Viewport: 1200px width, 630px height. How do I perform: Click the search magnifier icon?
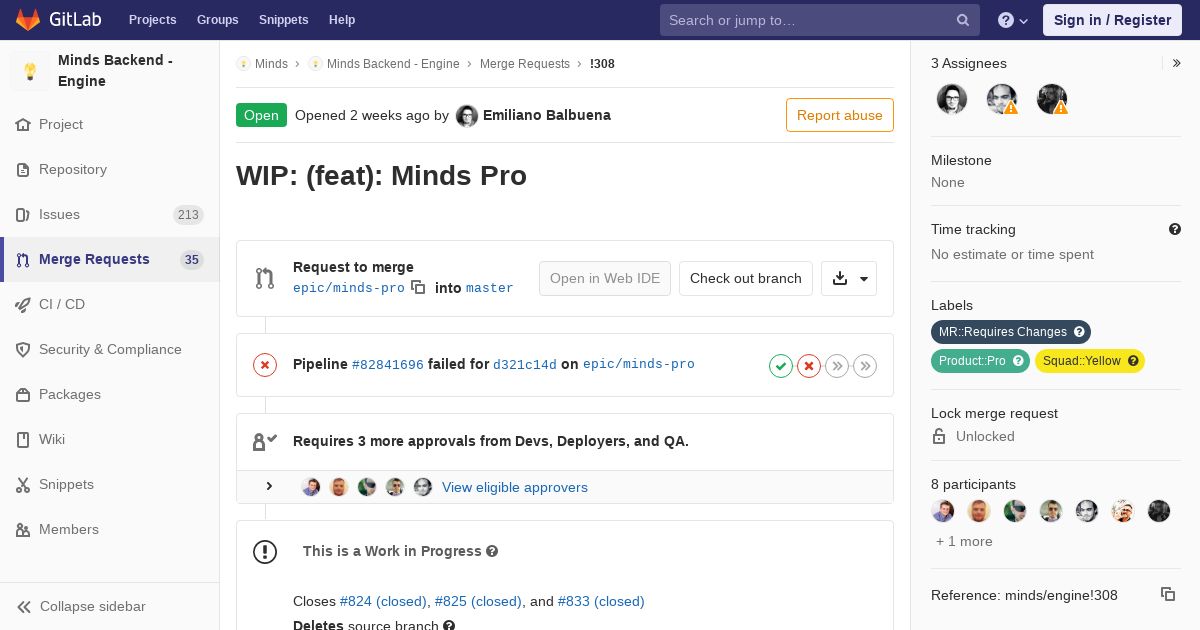pos(963,20)
